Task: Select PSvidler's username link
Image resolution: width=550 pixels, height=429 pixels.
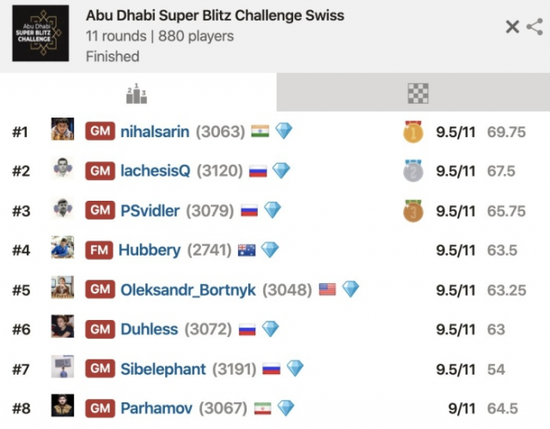Action: point(150,210)
